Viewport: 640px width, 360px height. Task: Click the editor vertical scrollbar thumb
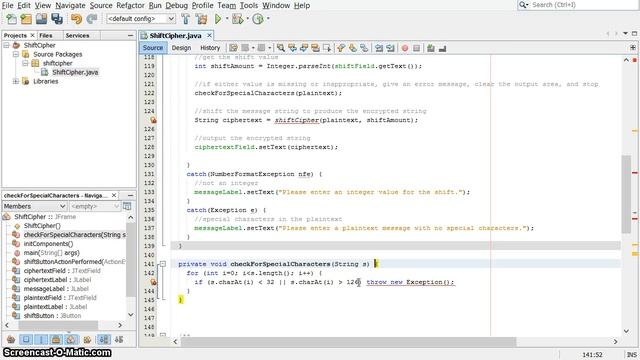[626, 194]
